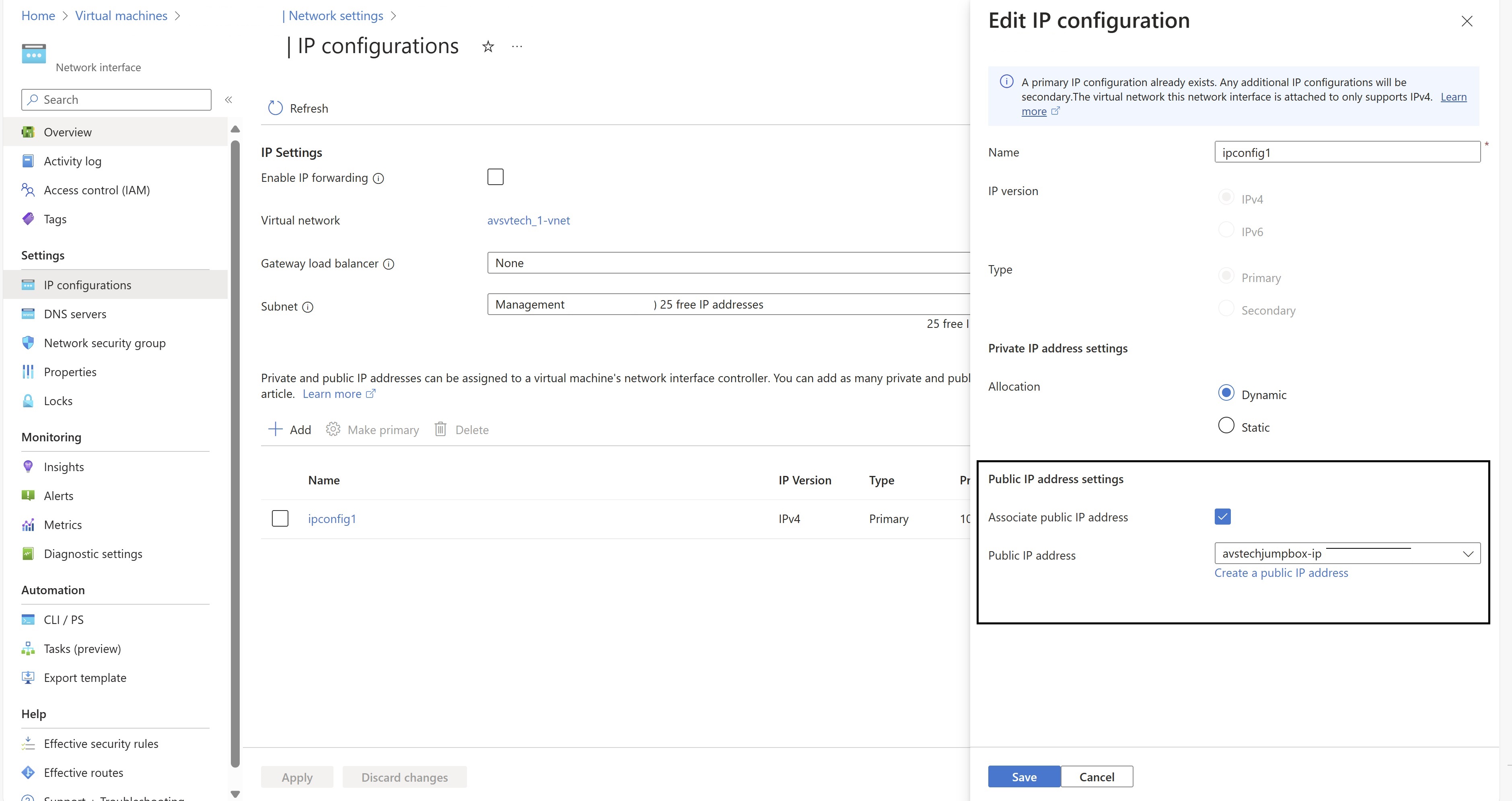Favorite the page with the star icon
The image size is (1512, 801).
pos(488,46)
